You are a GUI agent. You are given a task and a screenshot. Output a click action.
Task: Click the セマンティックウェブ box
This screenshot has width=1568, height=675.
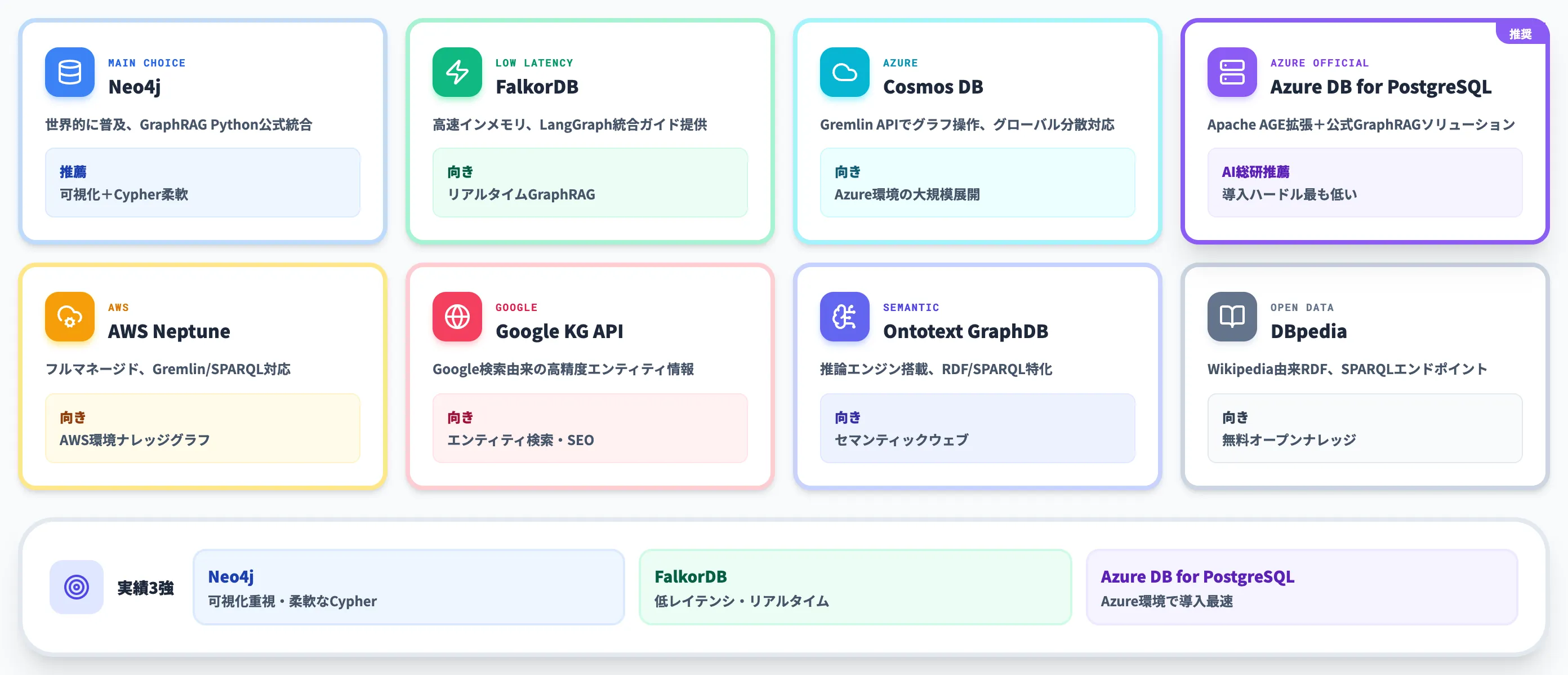point(978,428)
